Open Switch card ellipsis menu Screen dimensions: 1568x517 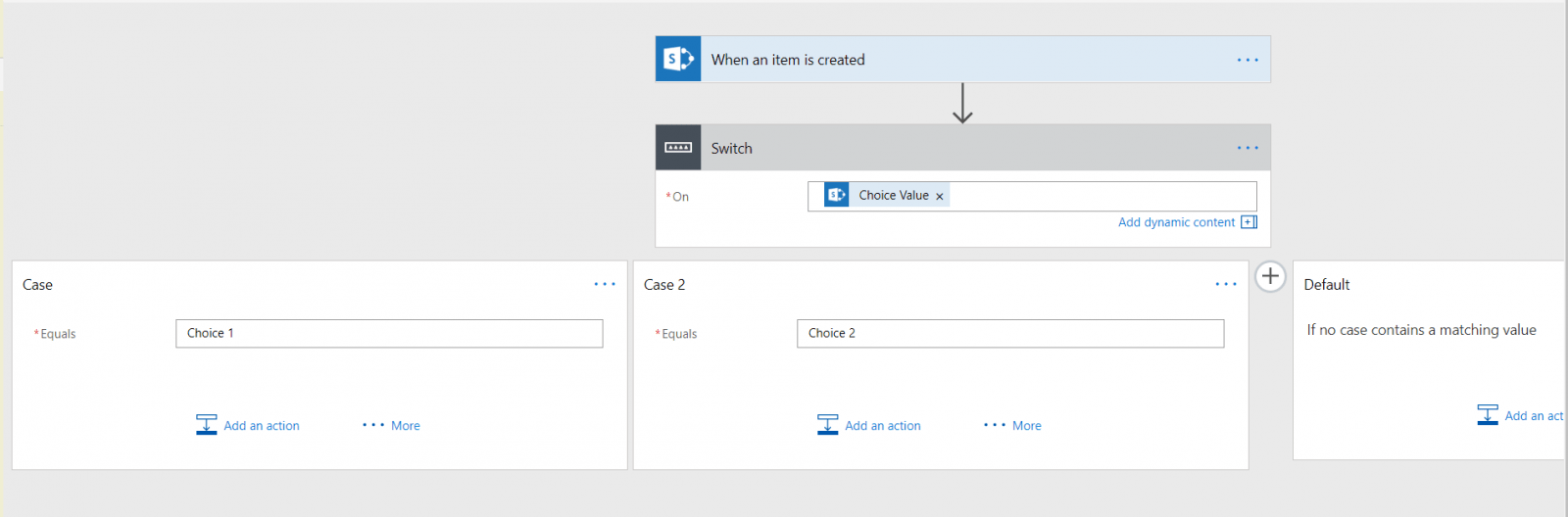click(1247, 148)
